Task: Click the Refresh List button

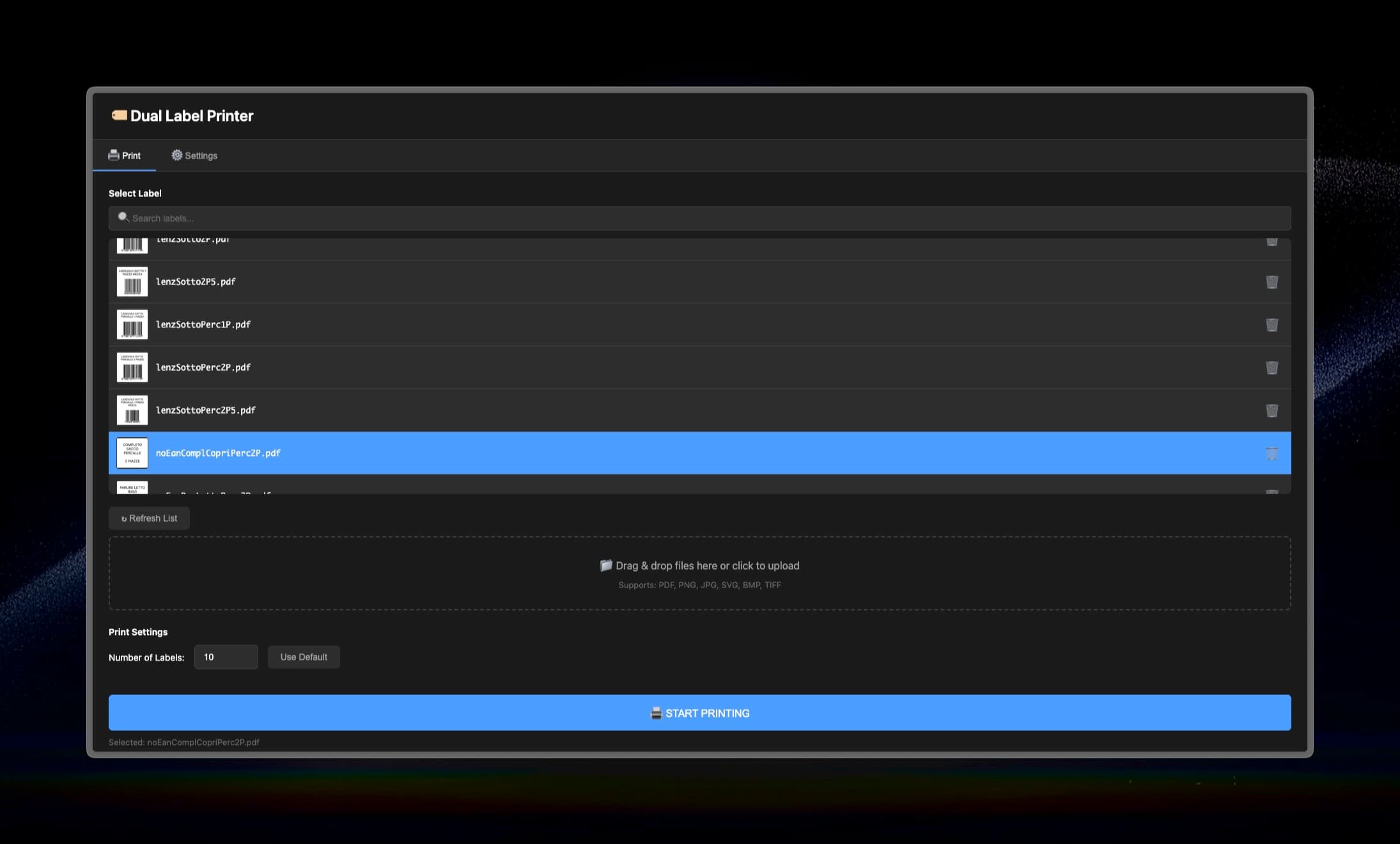Action: tap(149, 519)
